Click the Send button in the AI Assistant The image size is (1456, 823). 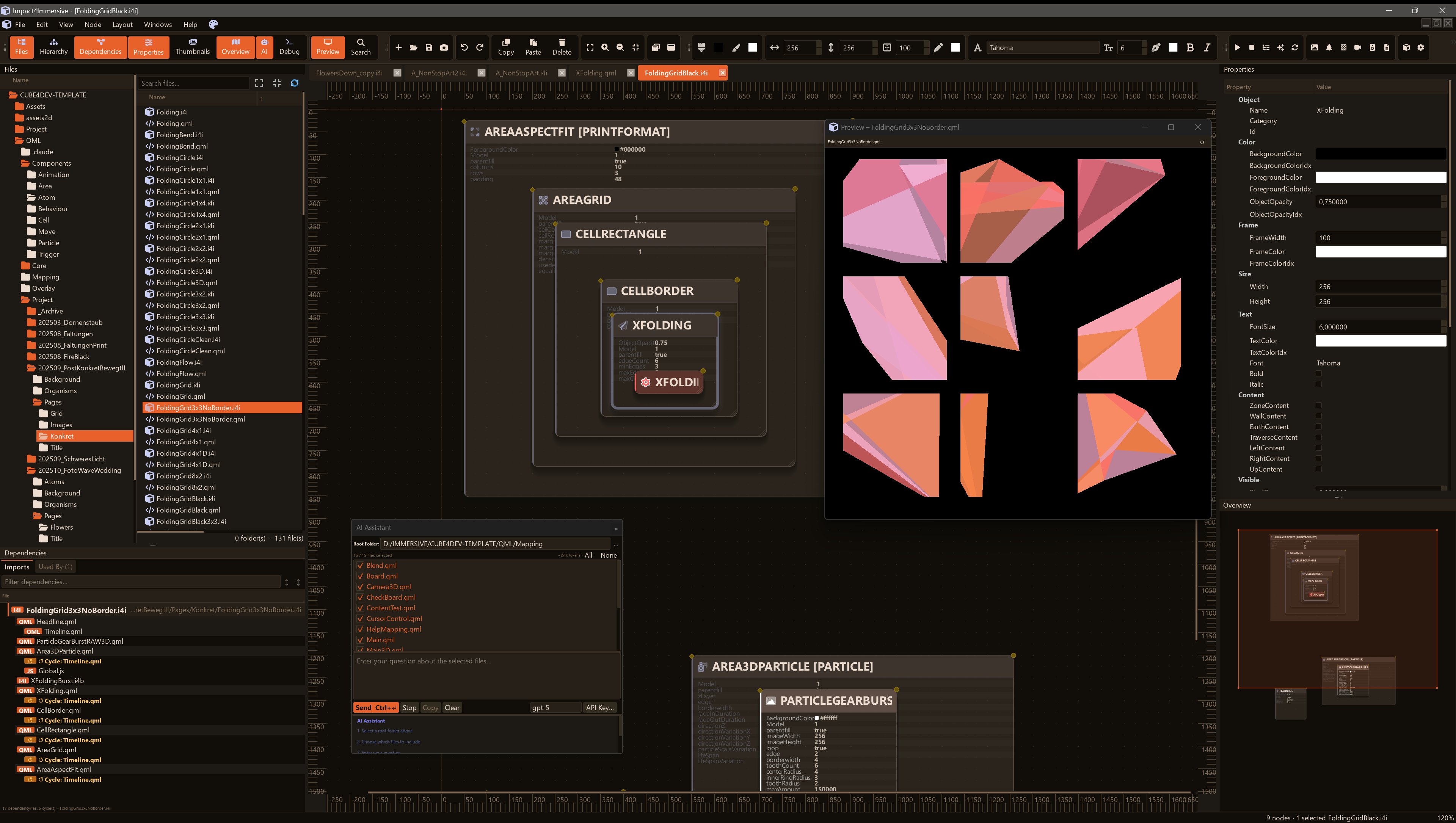coord(375,708)
